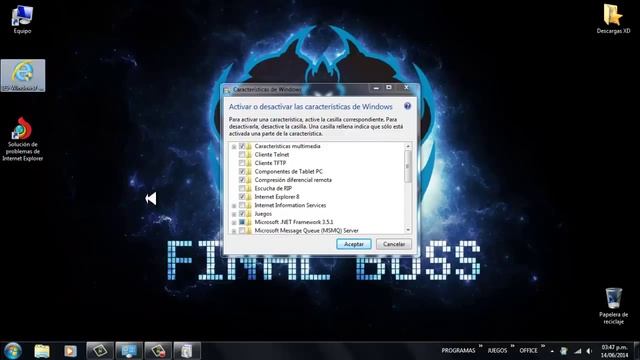Click the folder icon beside Internet Explorer 8
Screen dimensions: 640x360
[249, 197]
